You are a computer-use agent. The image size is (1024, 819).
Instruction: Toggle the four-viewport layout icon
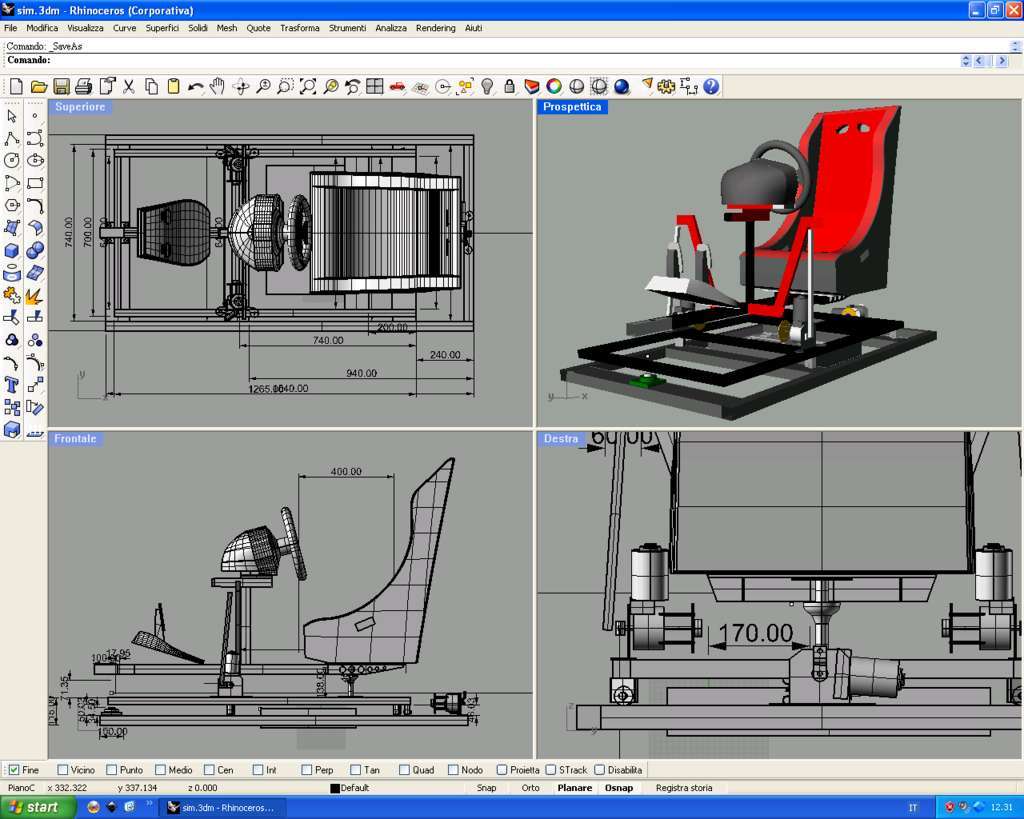pos(375,86)
